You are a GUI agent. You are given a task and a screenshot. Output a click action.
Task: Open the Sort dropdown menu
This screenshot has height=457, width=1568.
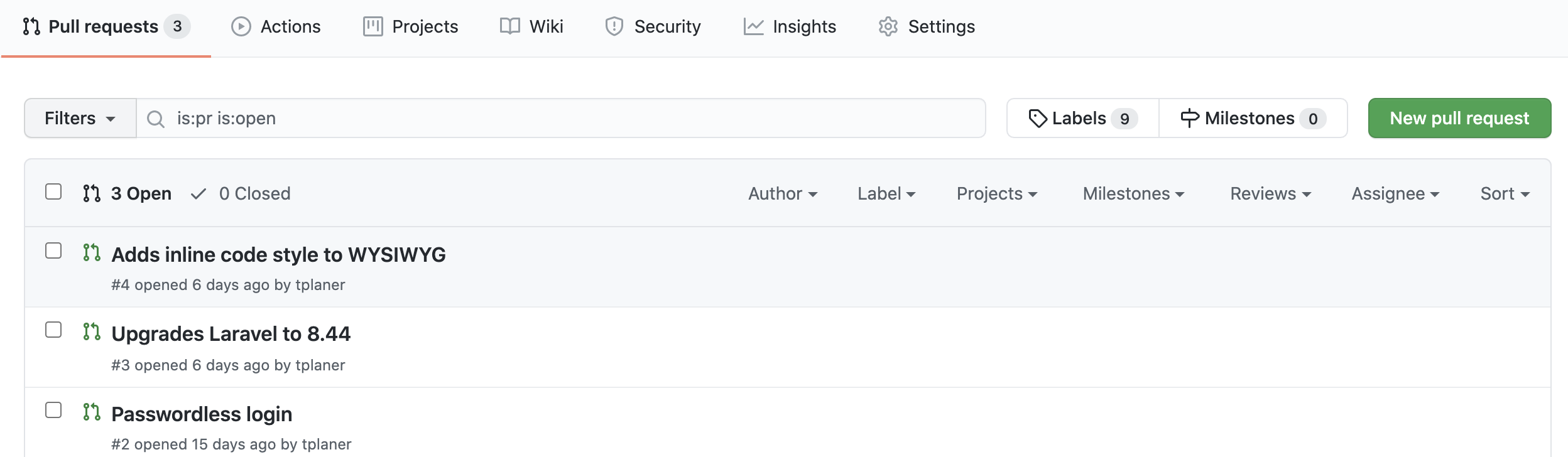pyautogui.click(x=1505, y=193)
